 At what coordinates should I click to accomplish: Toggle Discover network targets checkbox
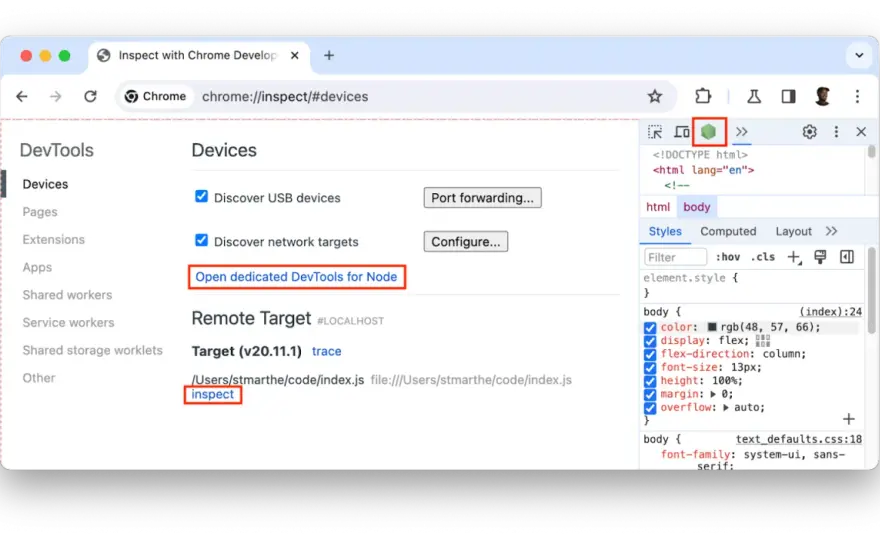201,240
